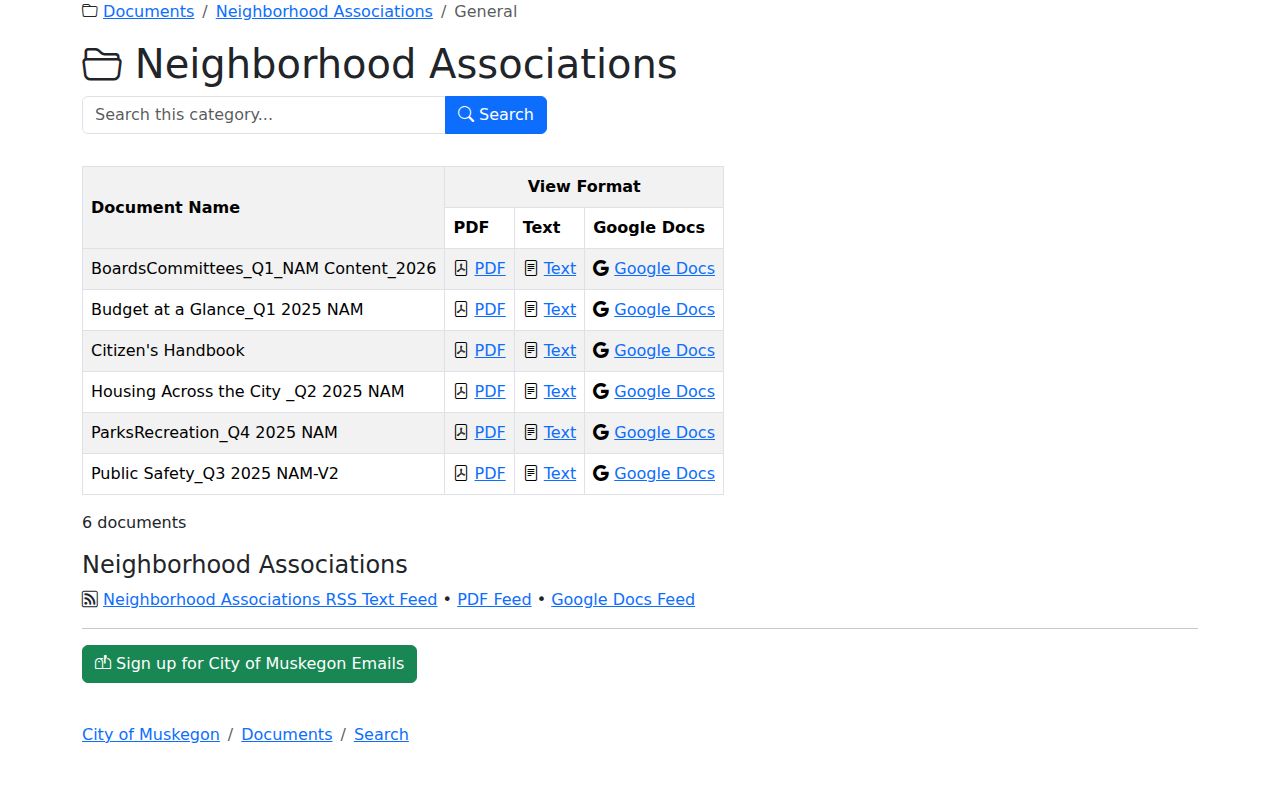
Task: Open Google Docs link for Citizen's Handbook
Action: pos(664,350)
